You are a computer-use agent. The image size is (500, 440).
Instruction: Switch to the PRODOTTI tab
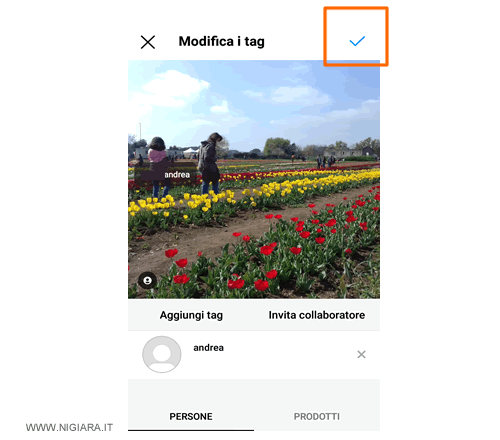[x=317, y=417]
